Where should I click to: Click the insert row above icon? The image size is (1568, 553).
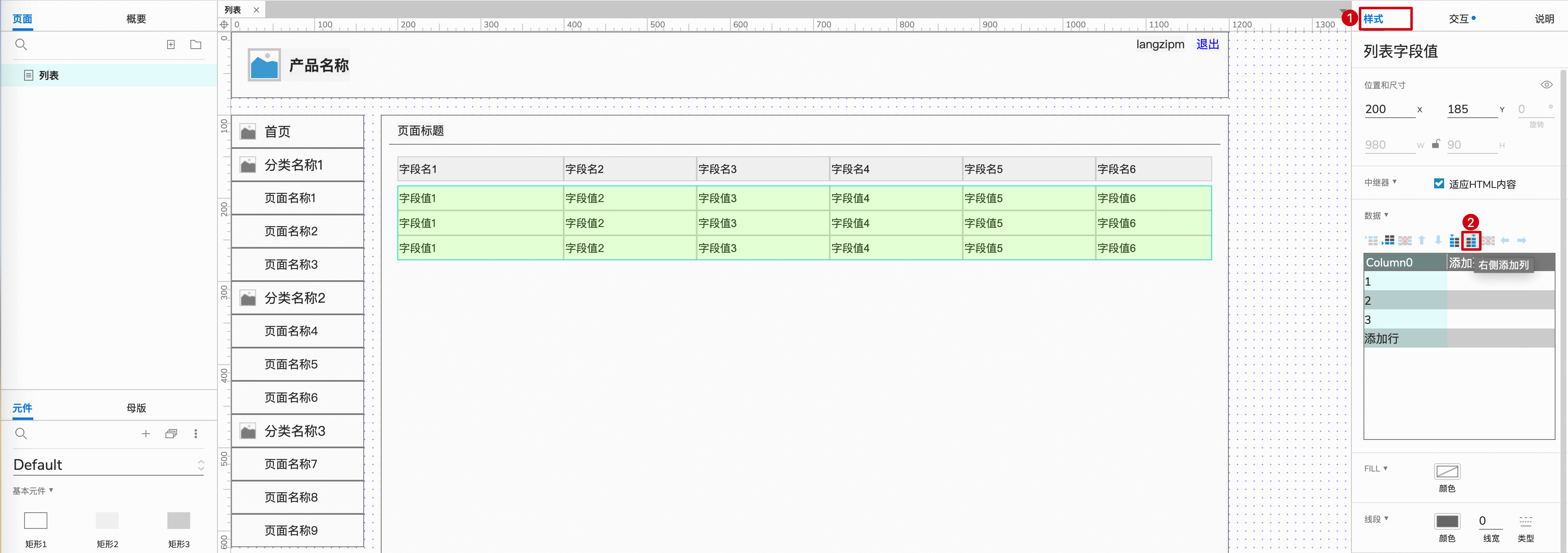(1371, 241)
